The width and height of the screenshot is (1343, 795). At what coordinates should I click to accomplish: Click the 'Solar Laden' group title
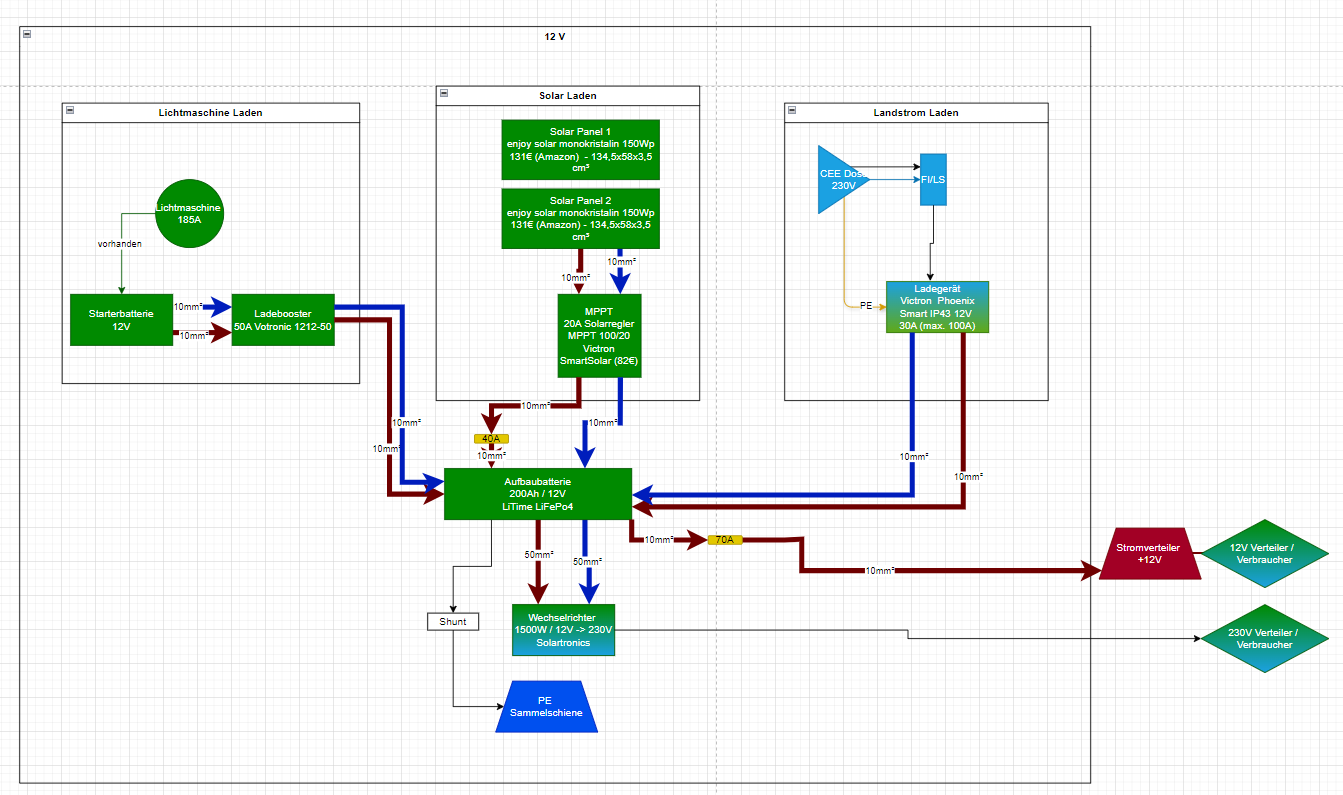(568, 96)
